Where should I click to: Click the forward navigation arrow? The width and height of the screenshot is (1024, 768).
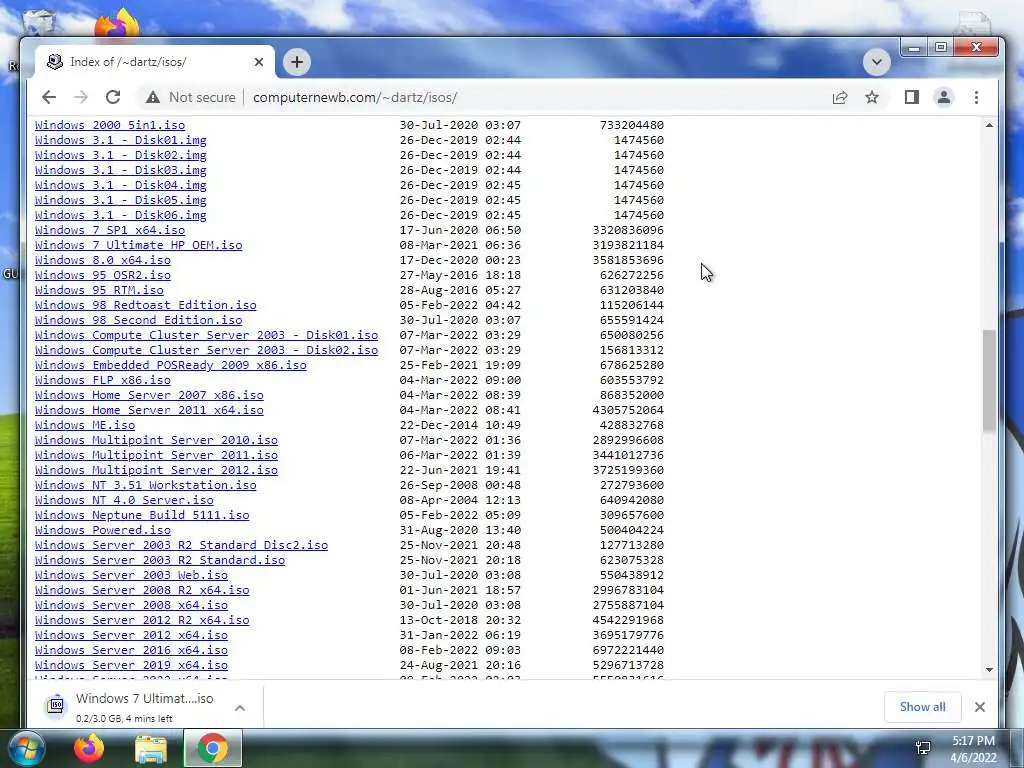81,97
